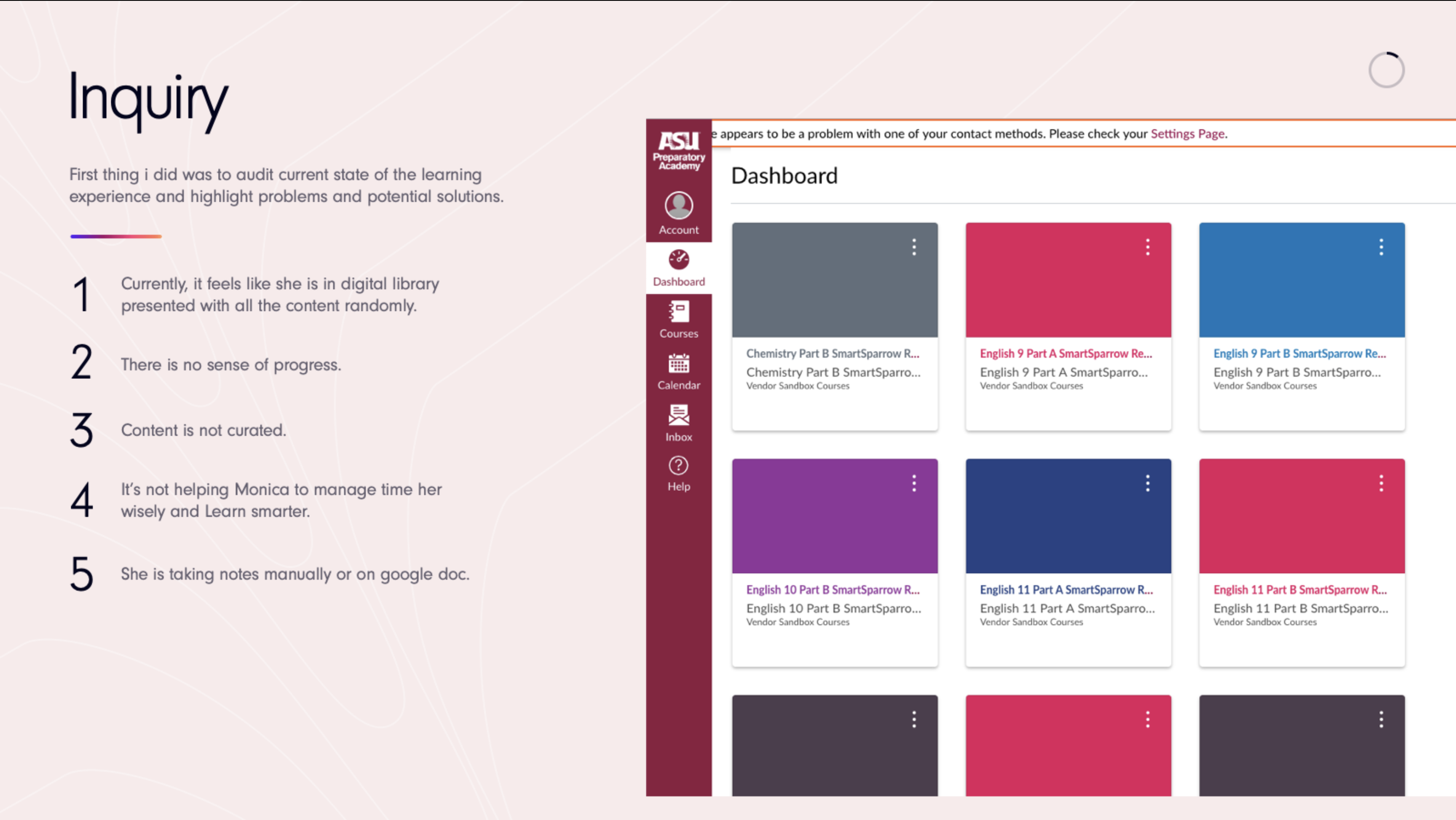Click the purple English 10 Part B banner

835,516
